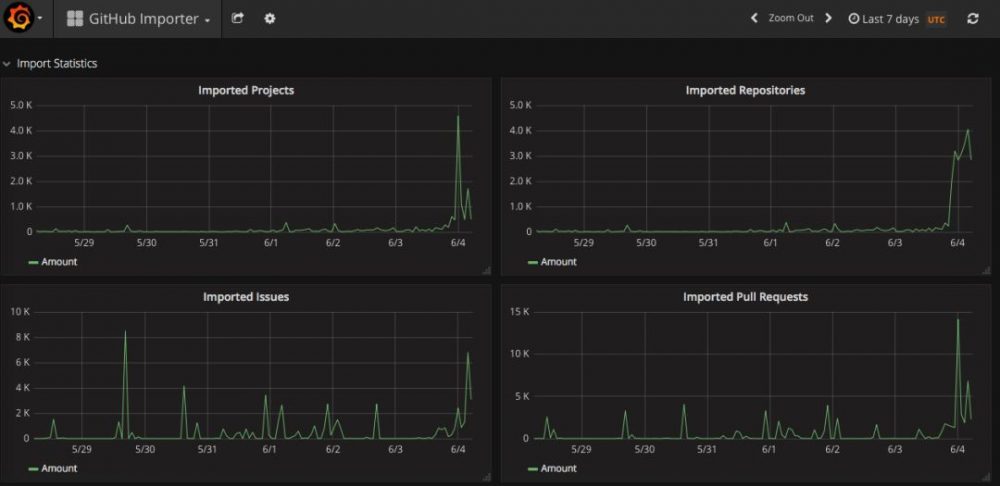Screen dimensions: 1000x486
Task: Click the dashboard grid icon beside GitHub Importer
Action: point(75,18)
